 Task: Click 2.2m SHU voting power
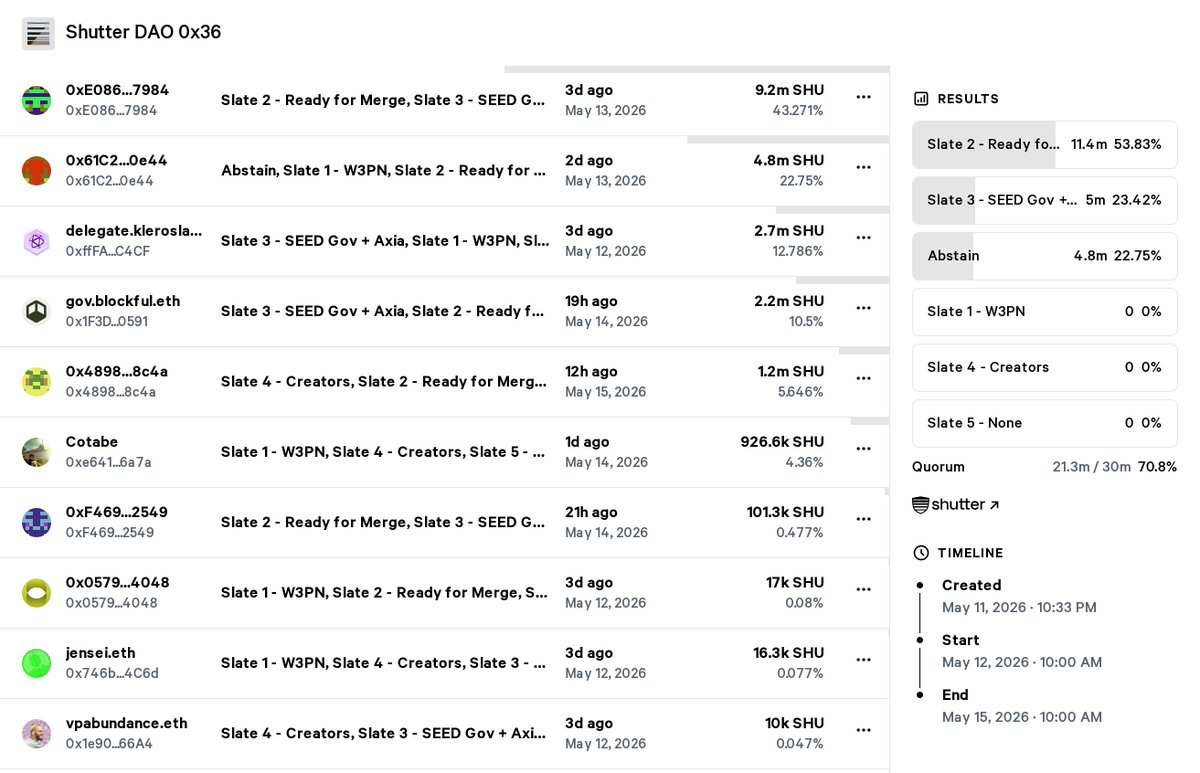point(789,301)
